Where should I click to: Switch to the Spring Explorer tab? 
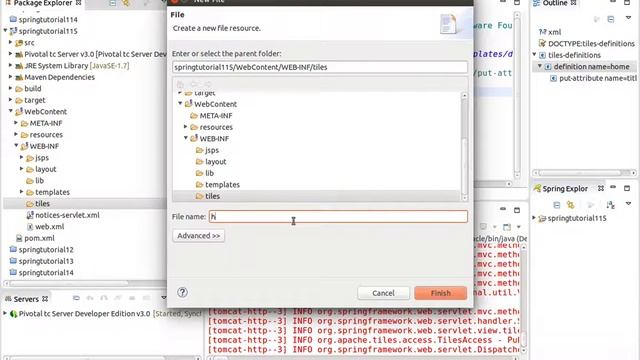pyautogui.click(x=565, y=189)
